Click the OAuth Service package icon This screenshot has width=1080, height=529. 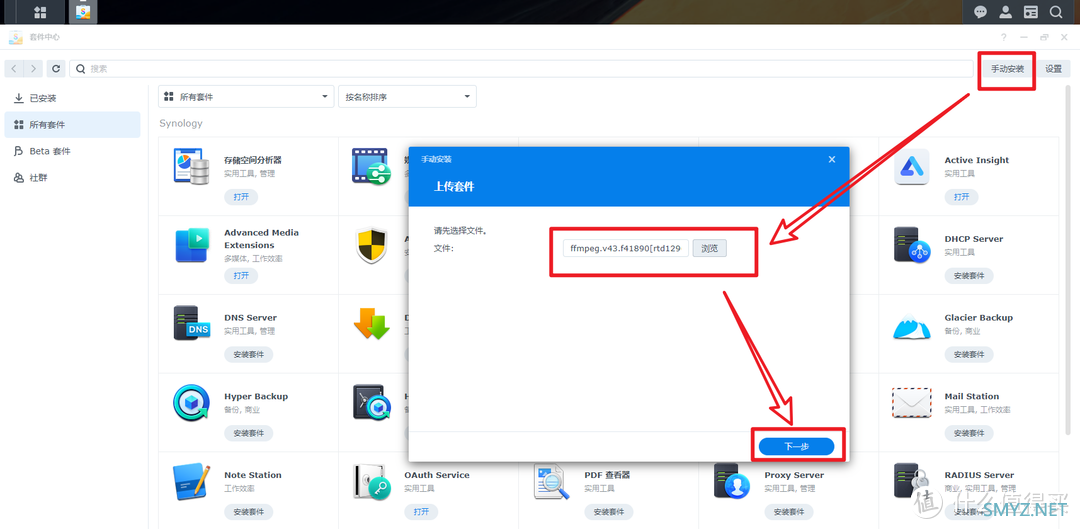pos(372,481)
